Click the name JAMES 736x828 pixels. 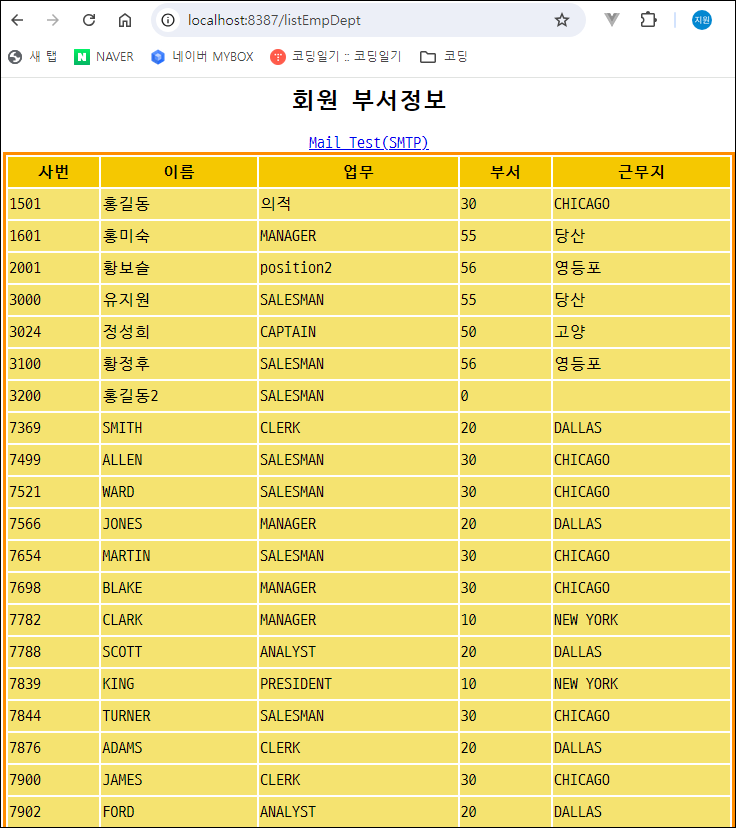point(122,780)
